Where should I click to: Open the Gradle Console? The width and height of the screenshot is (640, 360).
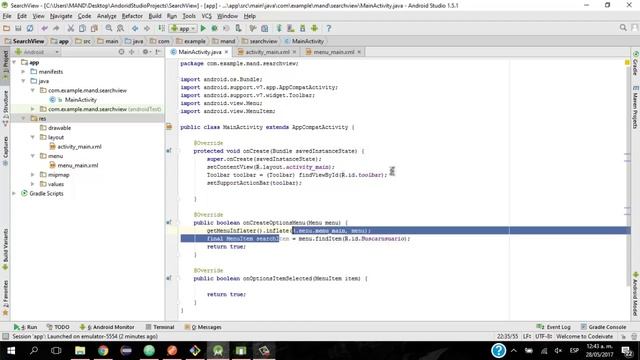click(603, 327)
